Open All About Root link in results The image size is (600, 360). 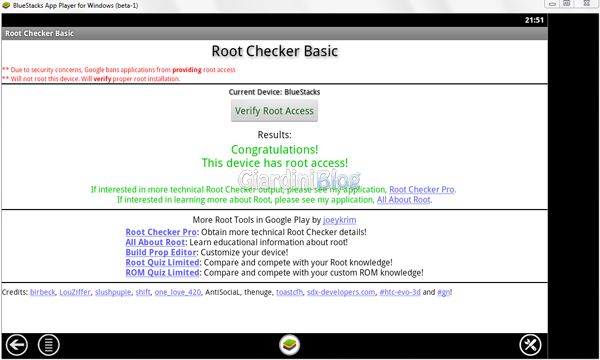(x=404, y=200)
